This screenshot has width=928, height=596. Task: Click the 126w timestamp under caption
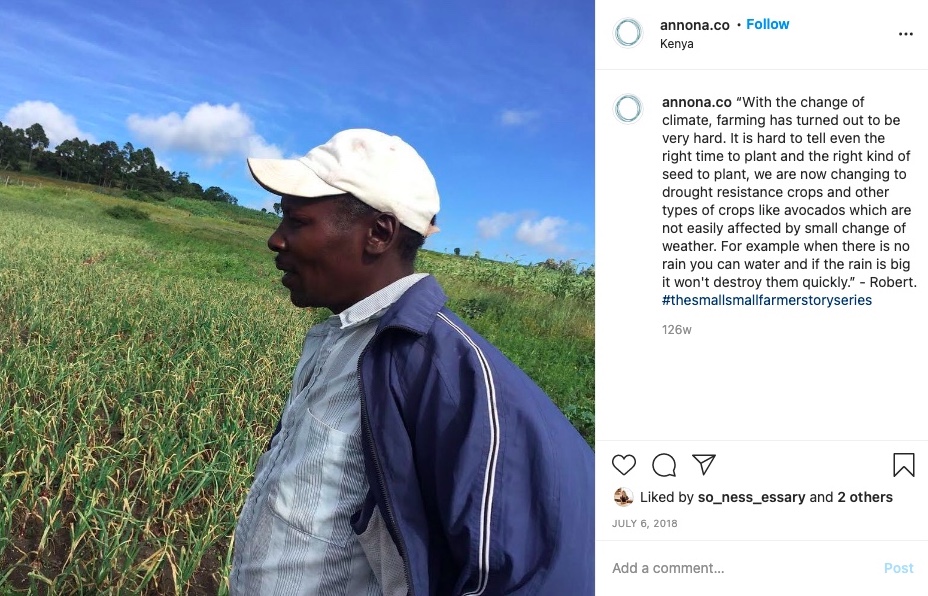676,330
